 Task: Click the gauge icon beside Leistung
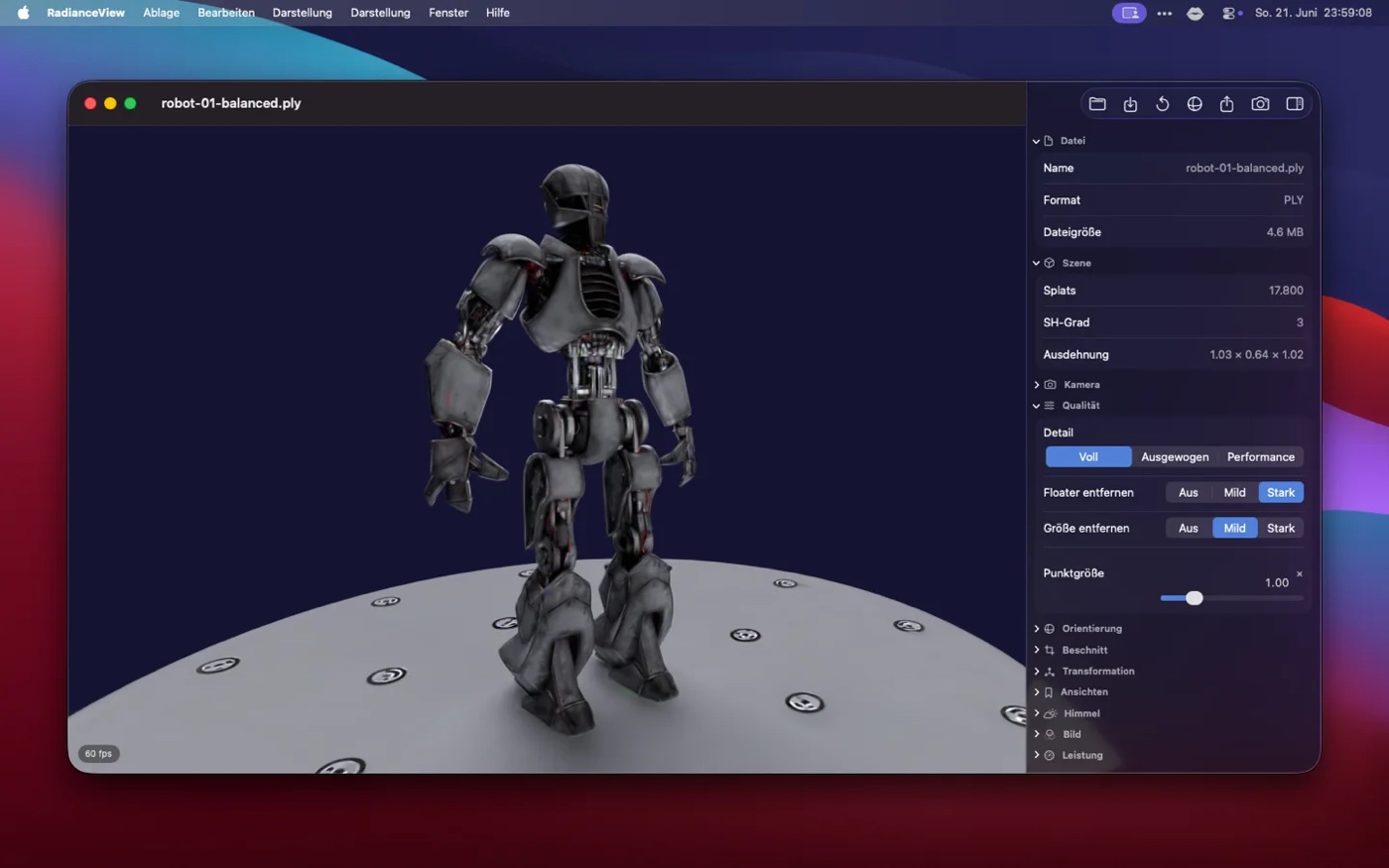point(1050,756)
